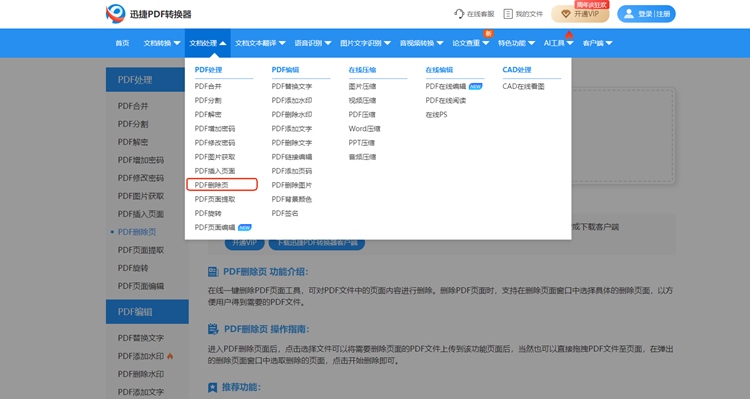Click PDF页面编辑 in the left sidebar
750x399 pixels.
point(141,286)
